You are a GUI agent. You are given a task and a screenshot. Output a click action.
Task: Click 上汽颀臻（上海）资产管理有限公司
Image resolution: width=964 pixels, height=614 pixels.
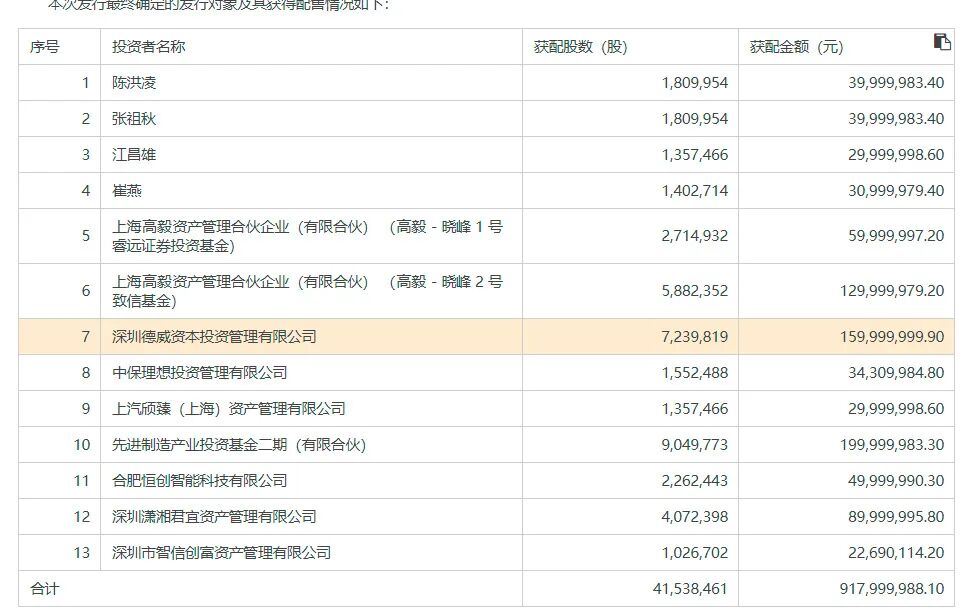[228, 409]
